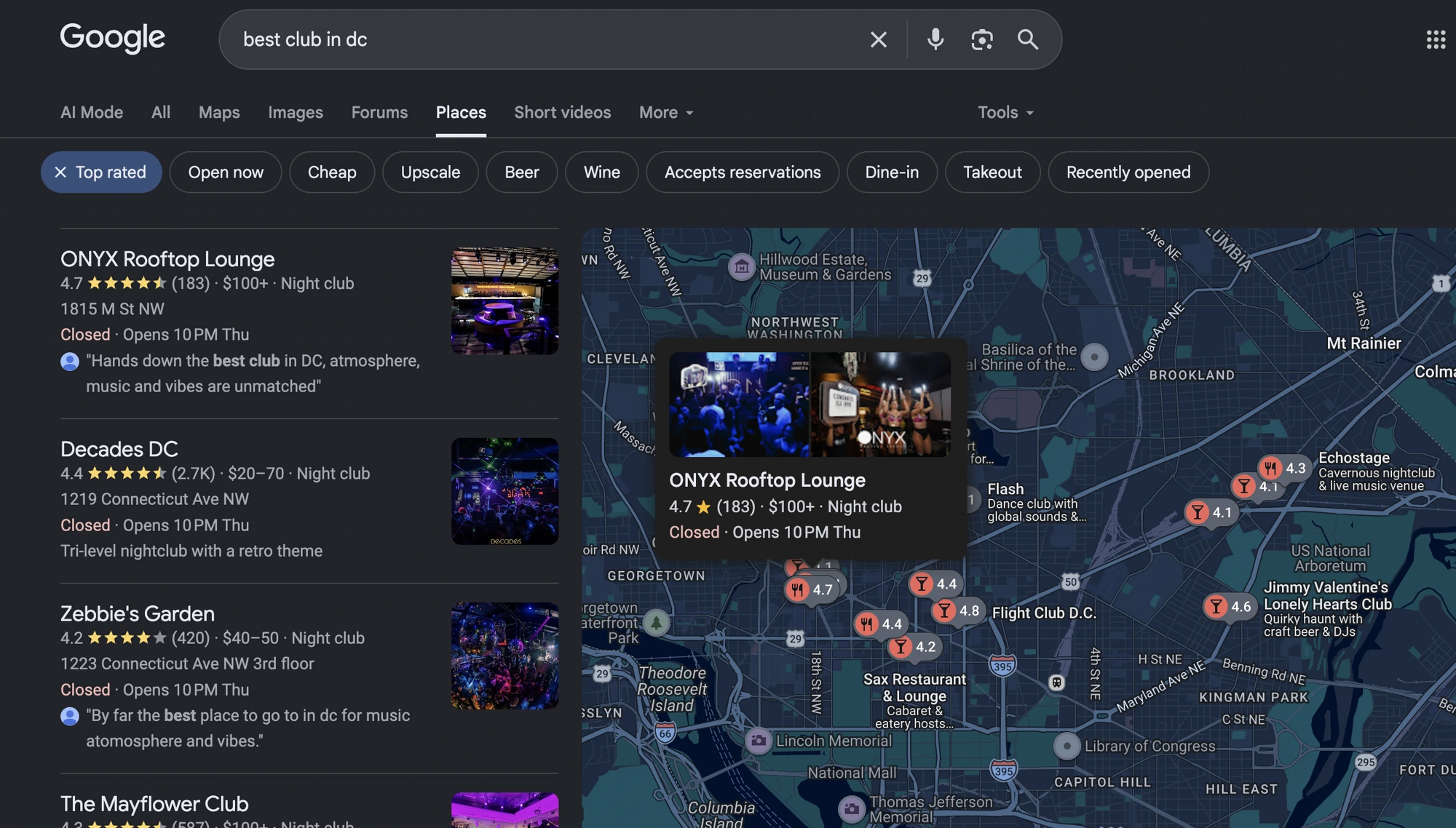Select the 4.7 restaurant map pin

[x=812, y=589]
